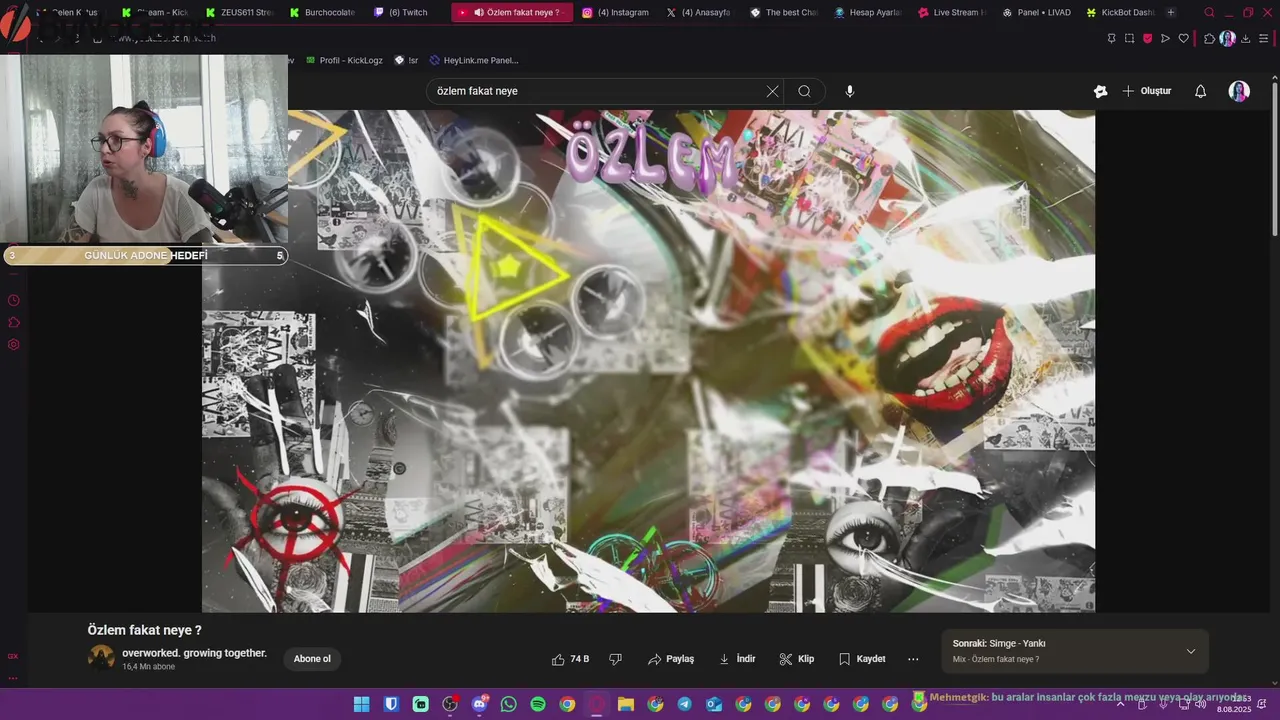Create a clip with Klip button
The image size is (1280, 720).
coord(797,659)
